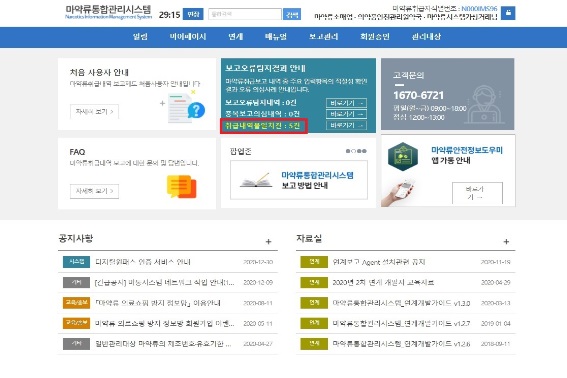
Task: Click the 마약류통합관리시스템 logo
Action: 108,12
